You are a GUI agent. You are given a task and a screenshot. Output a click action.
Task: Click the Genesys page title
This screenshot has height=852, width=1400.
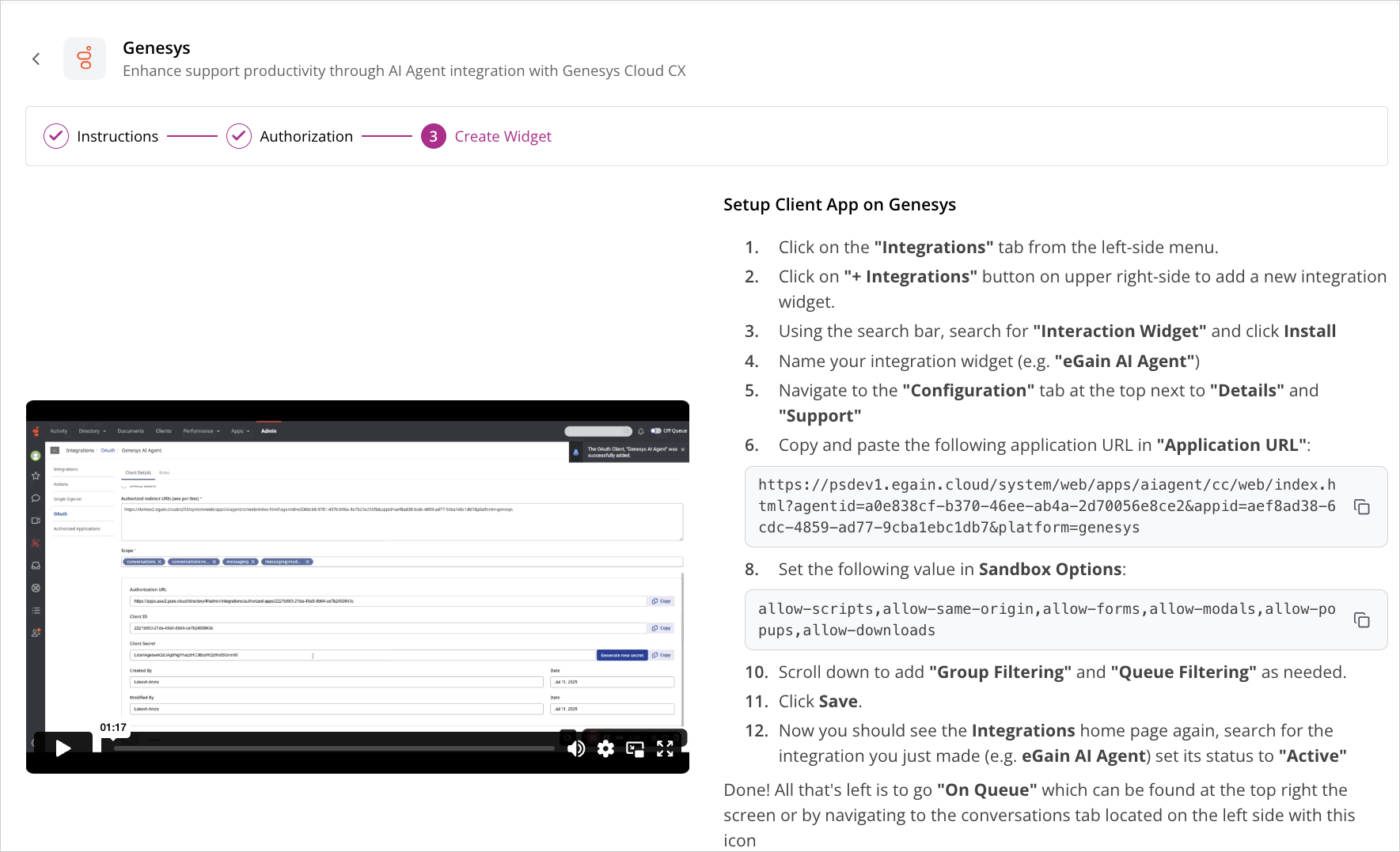(x=157, y=47)
